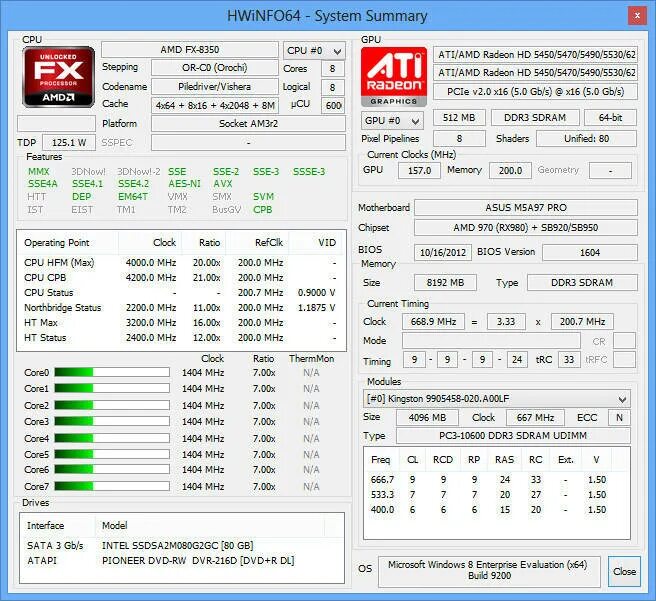This screenshot has width=656, height=601.
Task: Click the module ECC value N
Action: 619,418
